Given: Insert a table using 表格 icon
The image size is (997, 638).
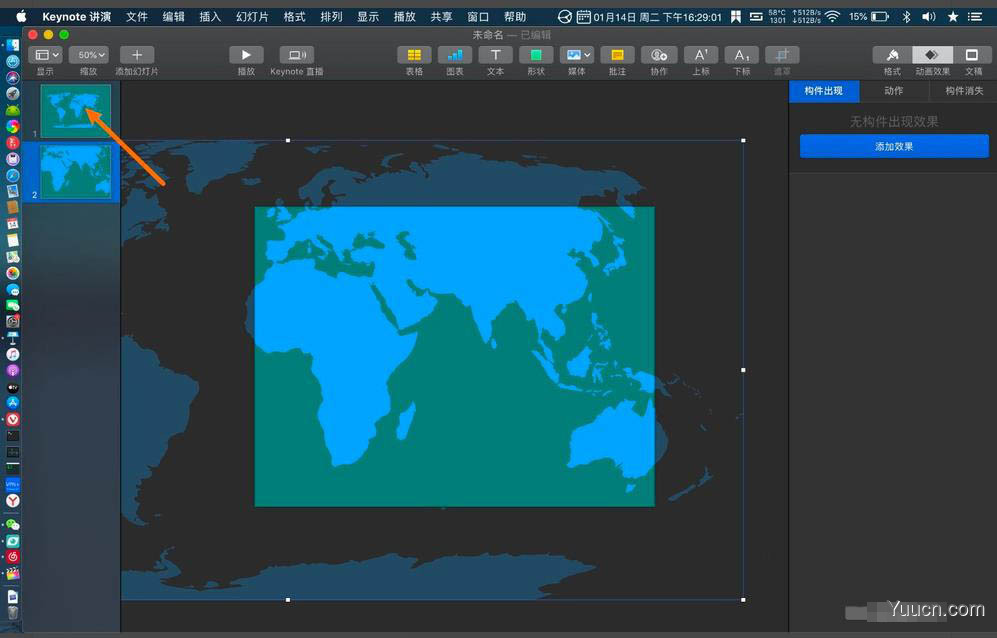Looking at the screenshot, I should [x=414, y=55].
